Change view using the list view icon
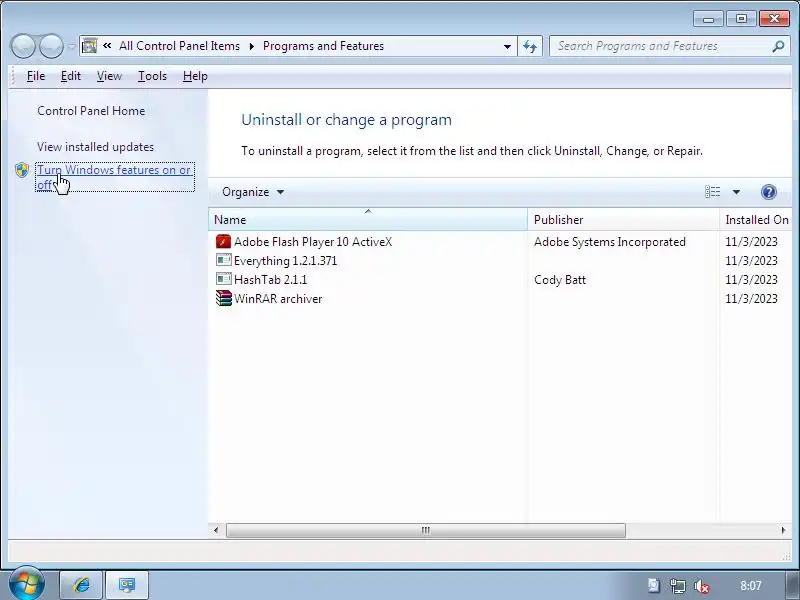This screenshot has width=800, height=600. [713, 192]
